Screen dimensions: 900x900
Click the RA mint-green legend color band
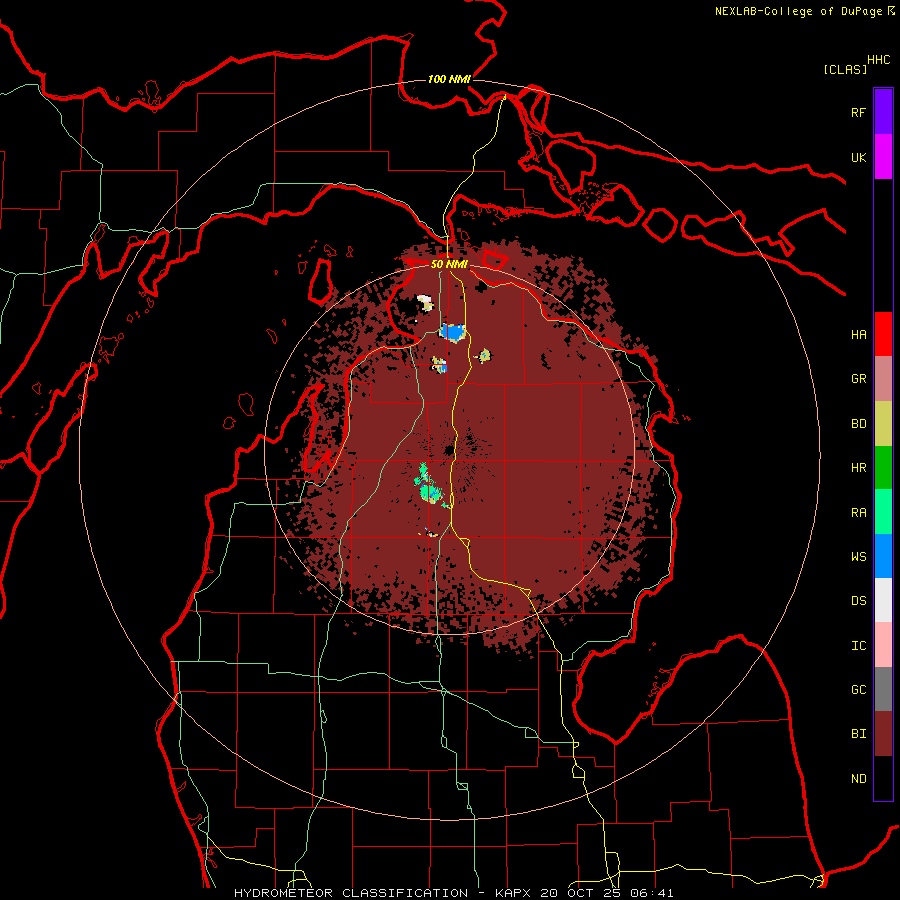pyautogui.click(x=883, y=512)
